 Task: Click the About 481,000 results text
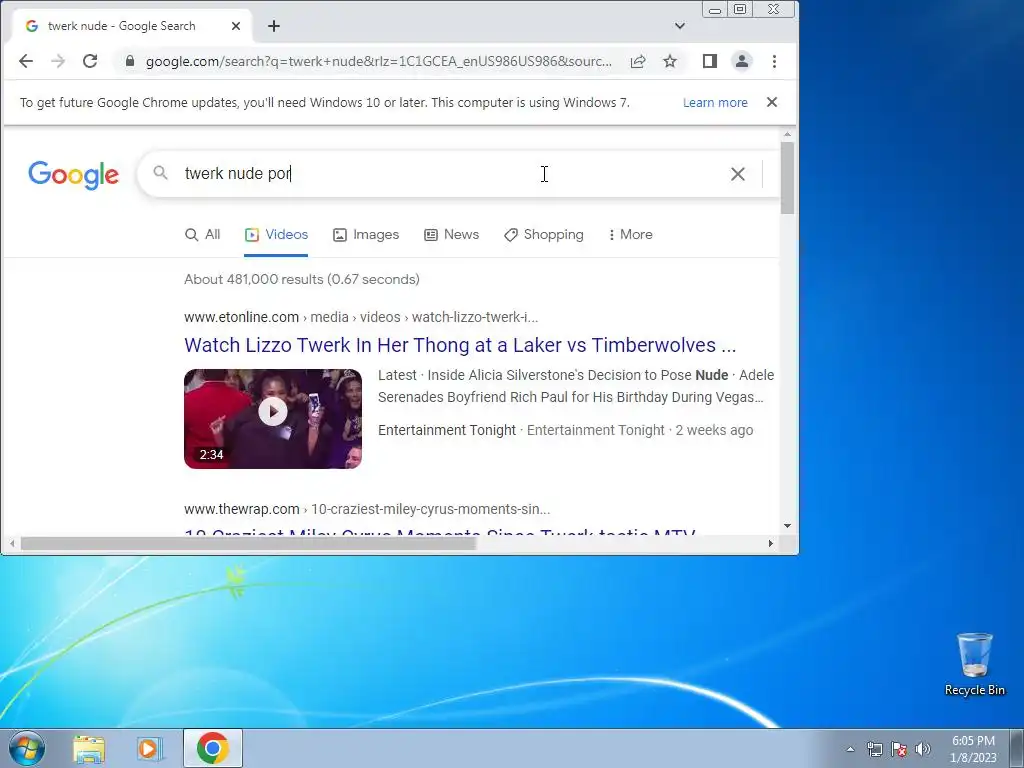click(302, 280)
